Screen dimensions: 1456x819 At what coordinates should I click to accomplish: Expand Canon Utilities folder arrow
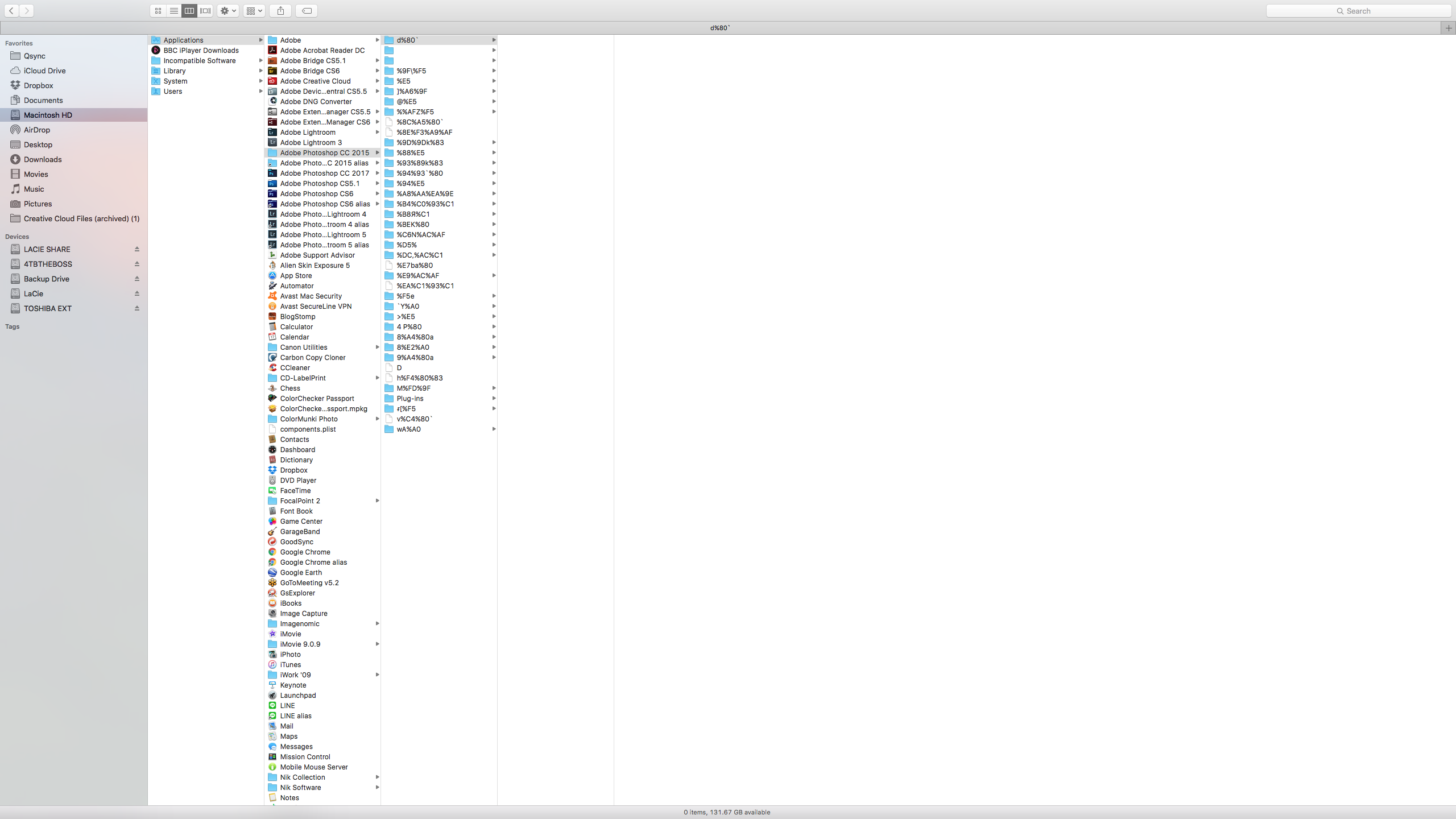tap(377, 347)
